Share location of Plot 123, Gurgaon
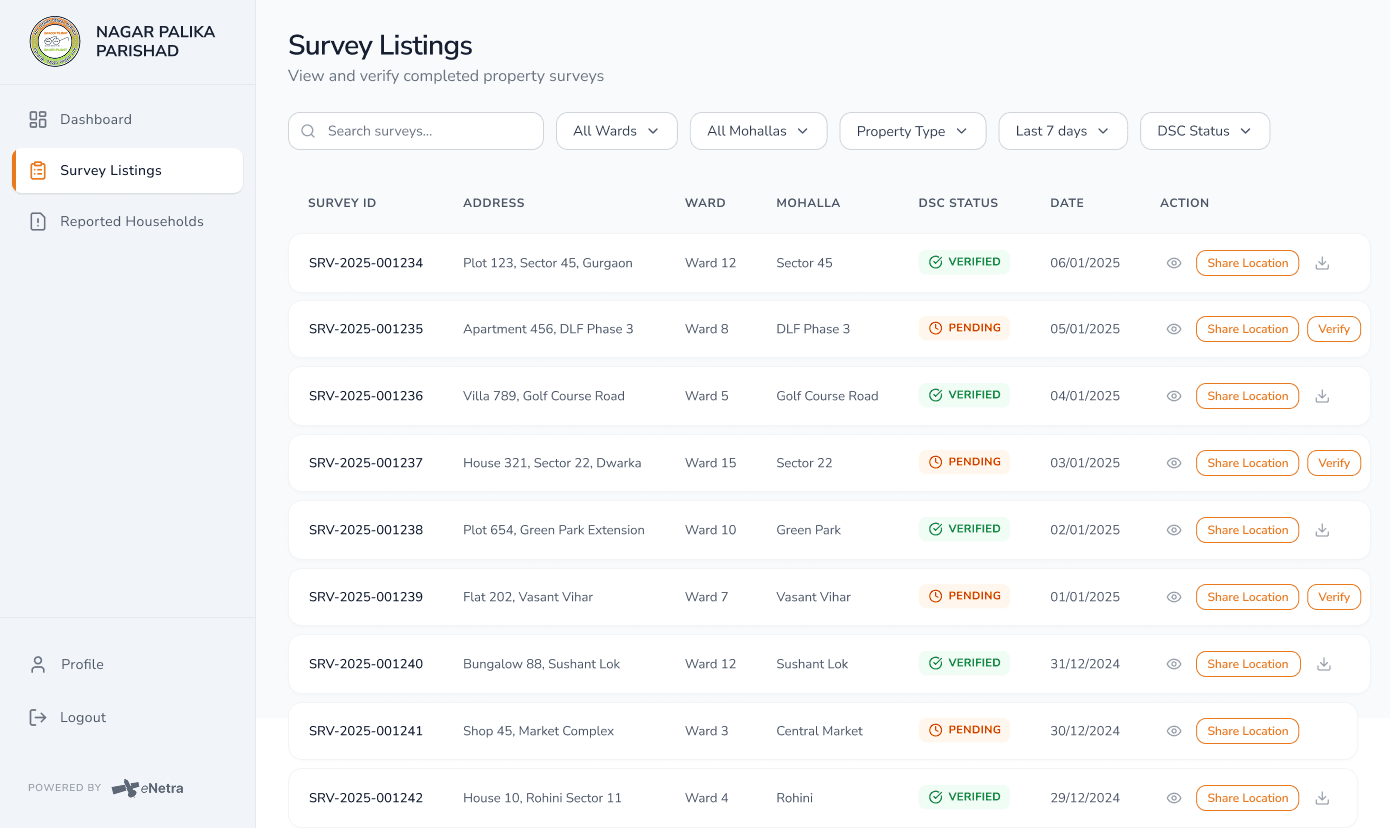The height and width of the screenshot is (828, 1390). (1247, 263)
